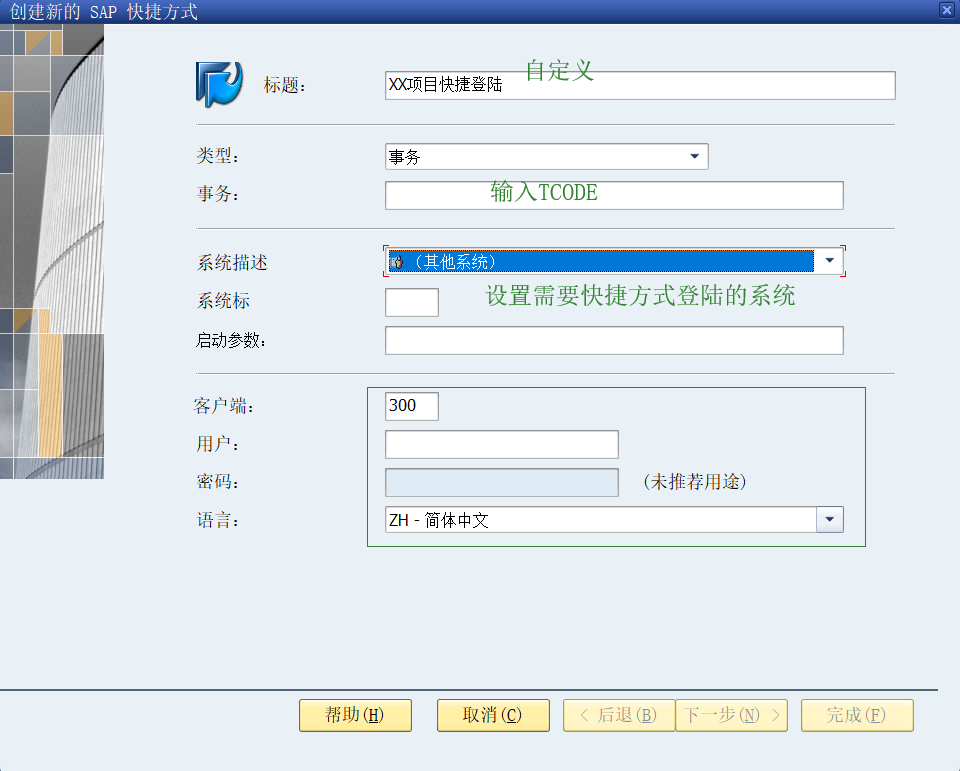
Task: Select the highlighted （其他系统） entry
Action: pos(550,260)
